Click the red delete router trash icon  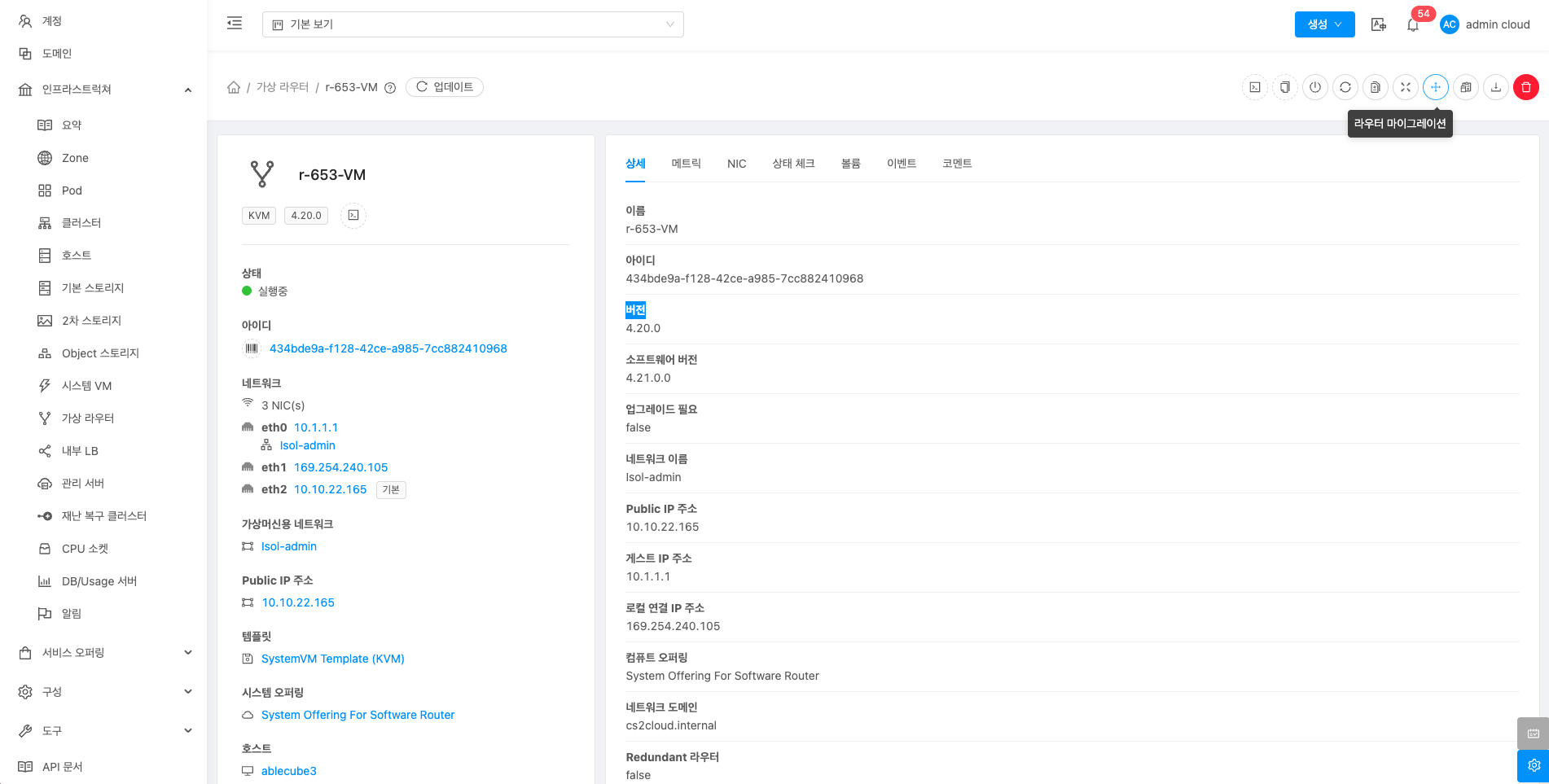pos(1525,87)
